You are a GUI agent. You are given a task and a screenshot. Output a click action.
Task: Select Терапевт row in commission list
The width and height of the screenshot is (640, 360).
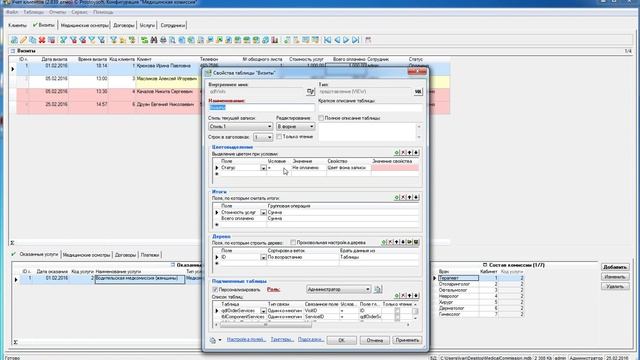tap(458, 278)
